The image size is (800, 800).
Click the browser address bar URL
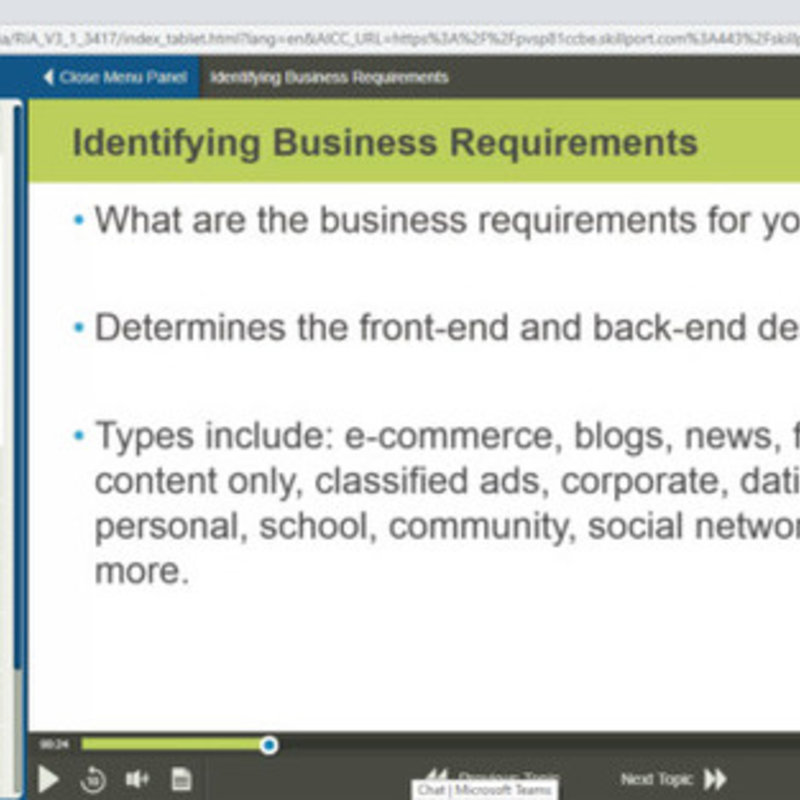[400, 39]
